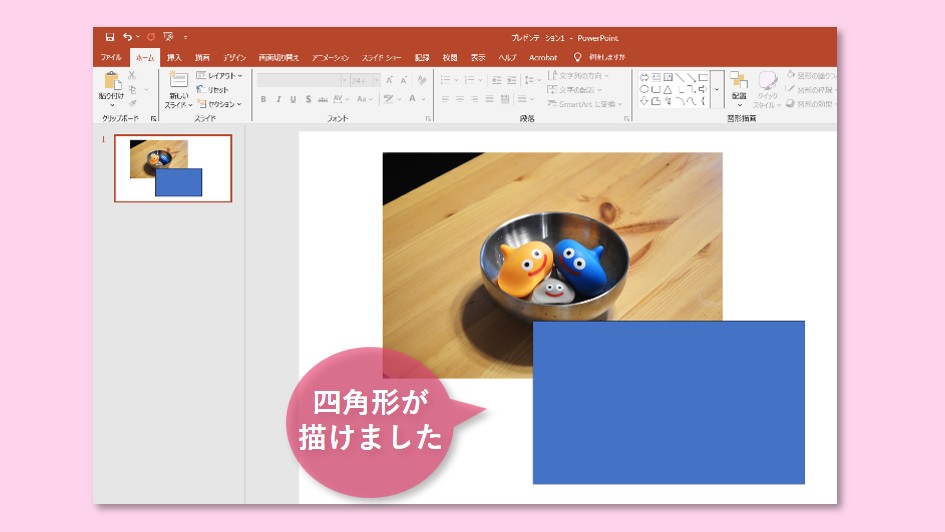Toggle Align Left paragraph
The image size is (945, 532).
[x=445, y=99]
